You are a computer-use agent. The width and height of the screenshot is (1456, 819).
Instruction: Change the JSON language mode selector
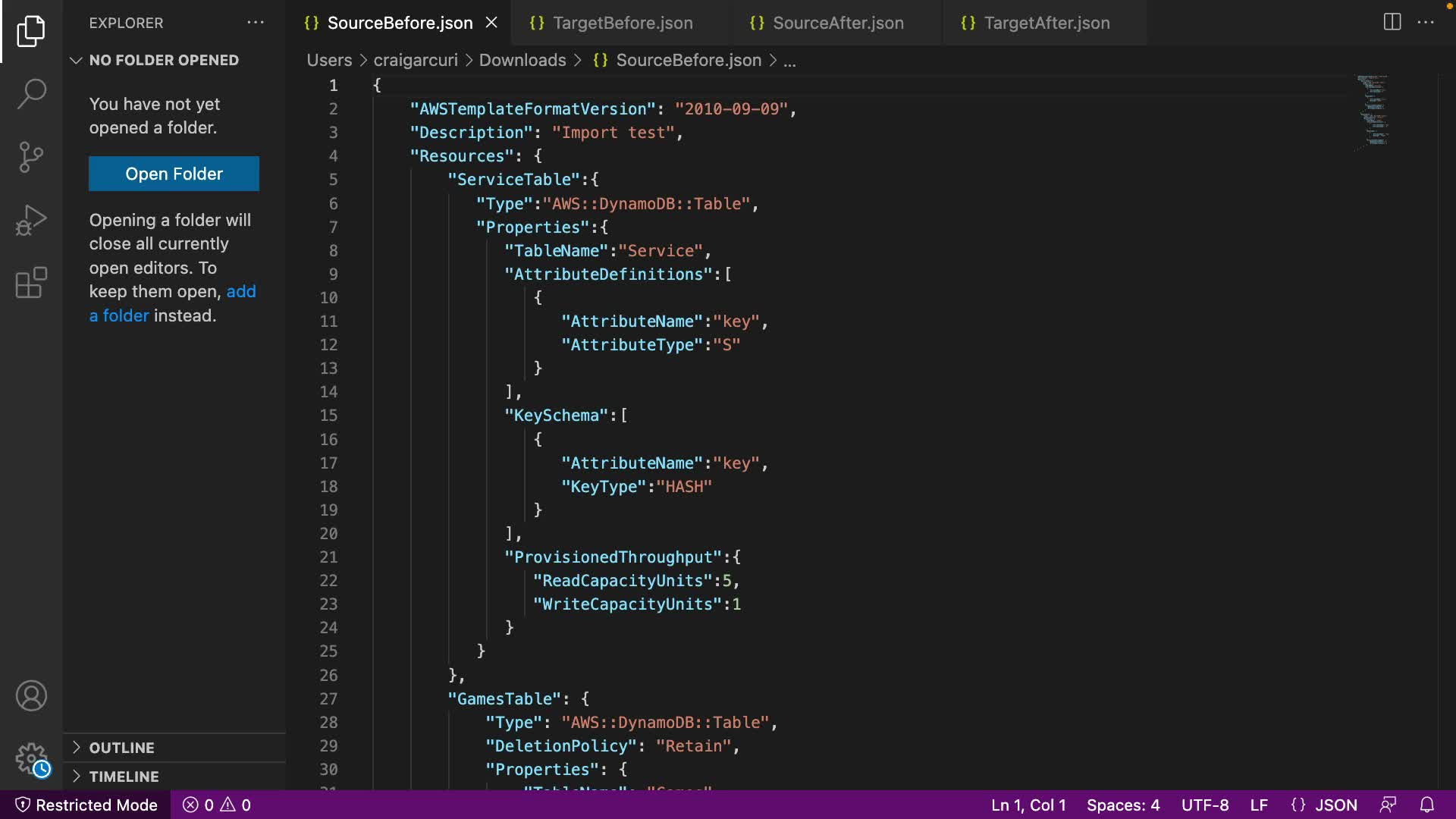tap(1324, 805)
